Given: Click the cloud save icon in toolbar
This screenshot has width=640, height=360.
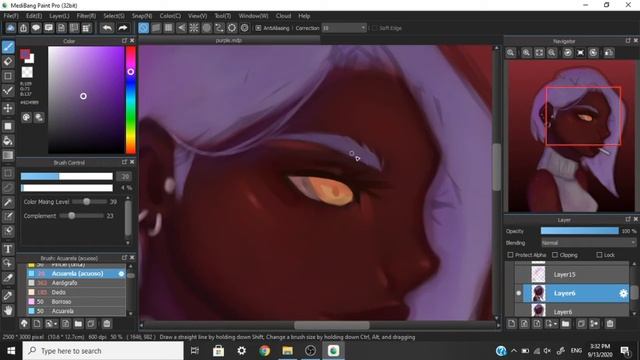Looking at the screenshot, I should (x=11, y=28).
